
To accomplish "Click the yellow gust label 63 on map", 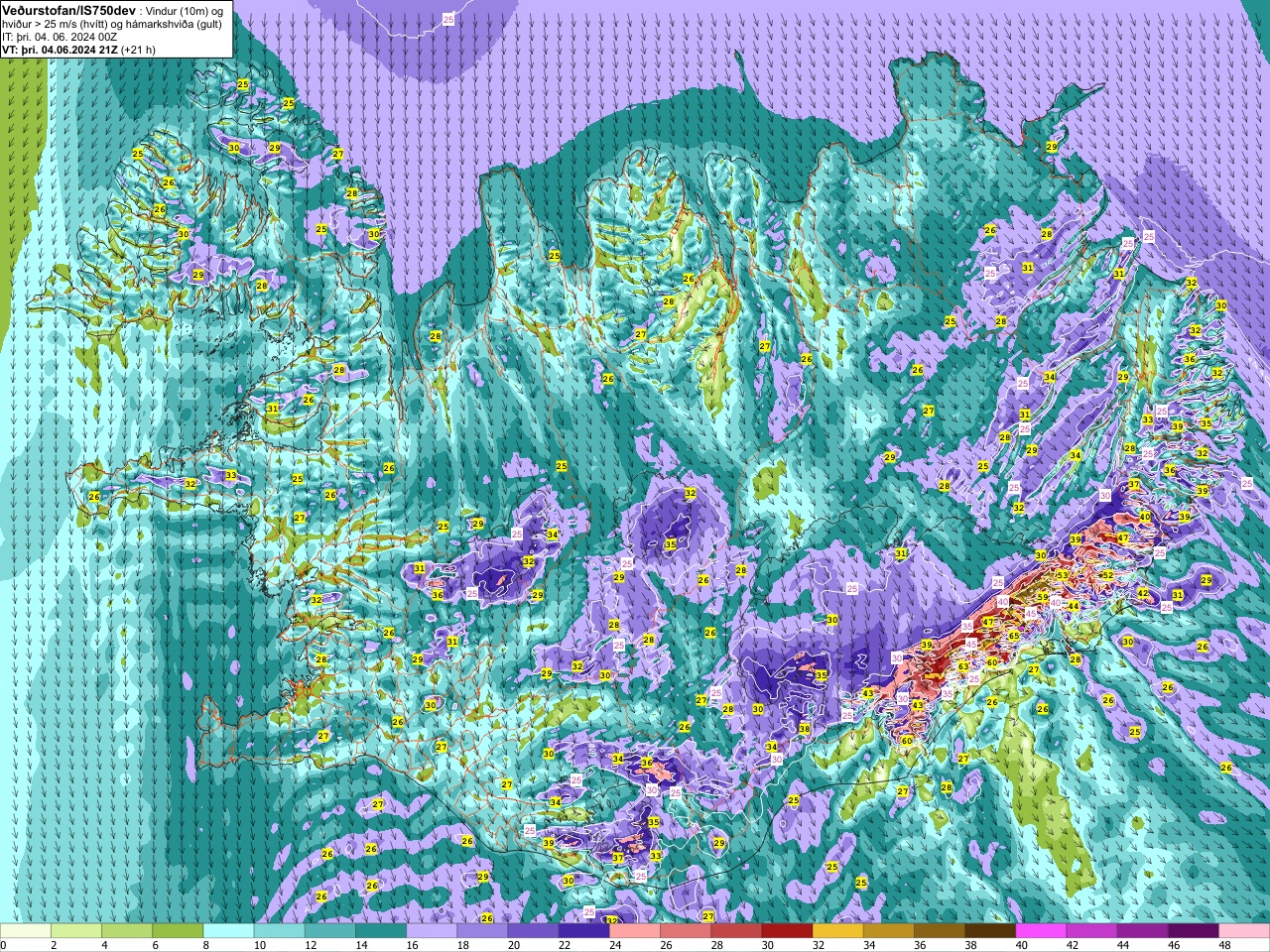I will click(x=962, y=666).
